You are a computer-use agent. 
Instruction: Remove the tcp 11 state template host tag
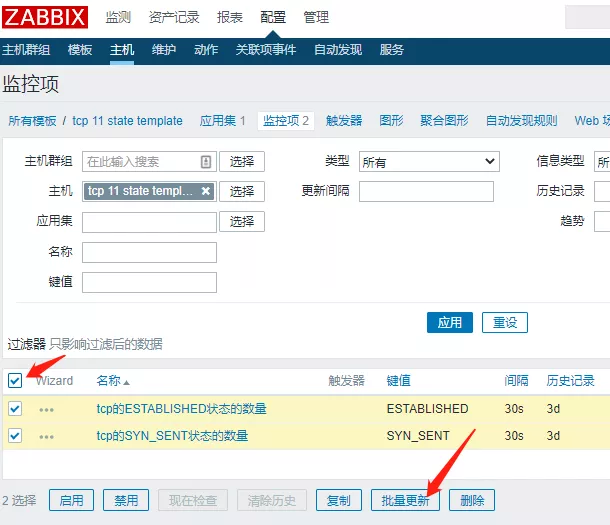tap(206, 191)
